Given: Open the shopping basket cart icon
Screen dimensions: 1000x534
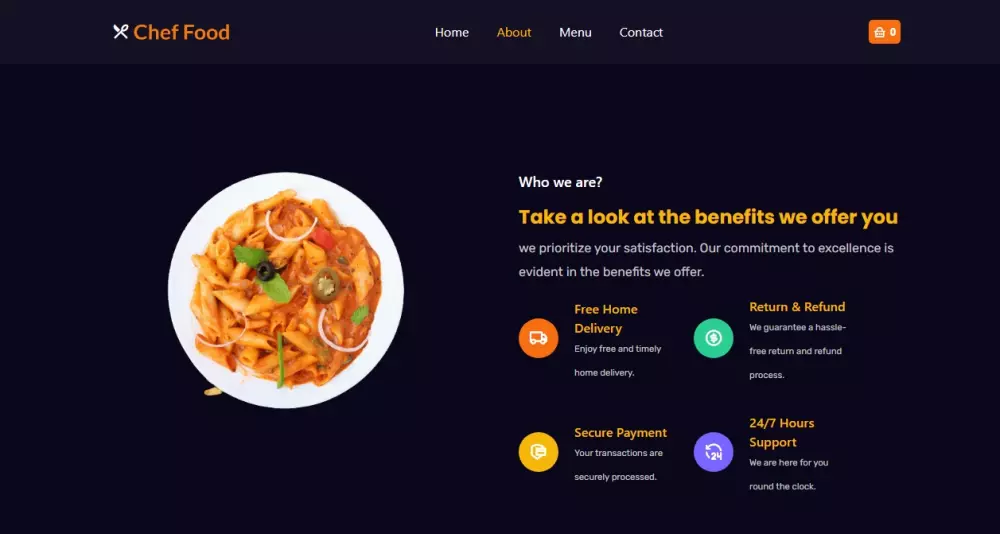Looking at the screenshot, I should [879, 33].
